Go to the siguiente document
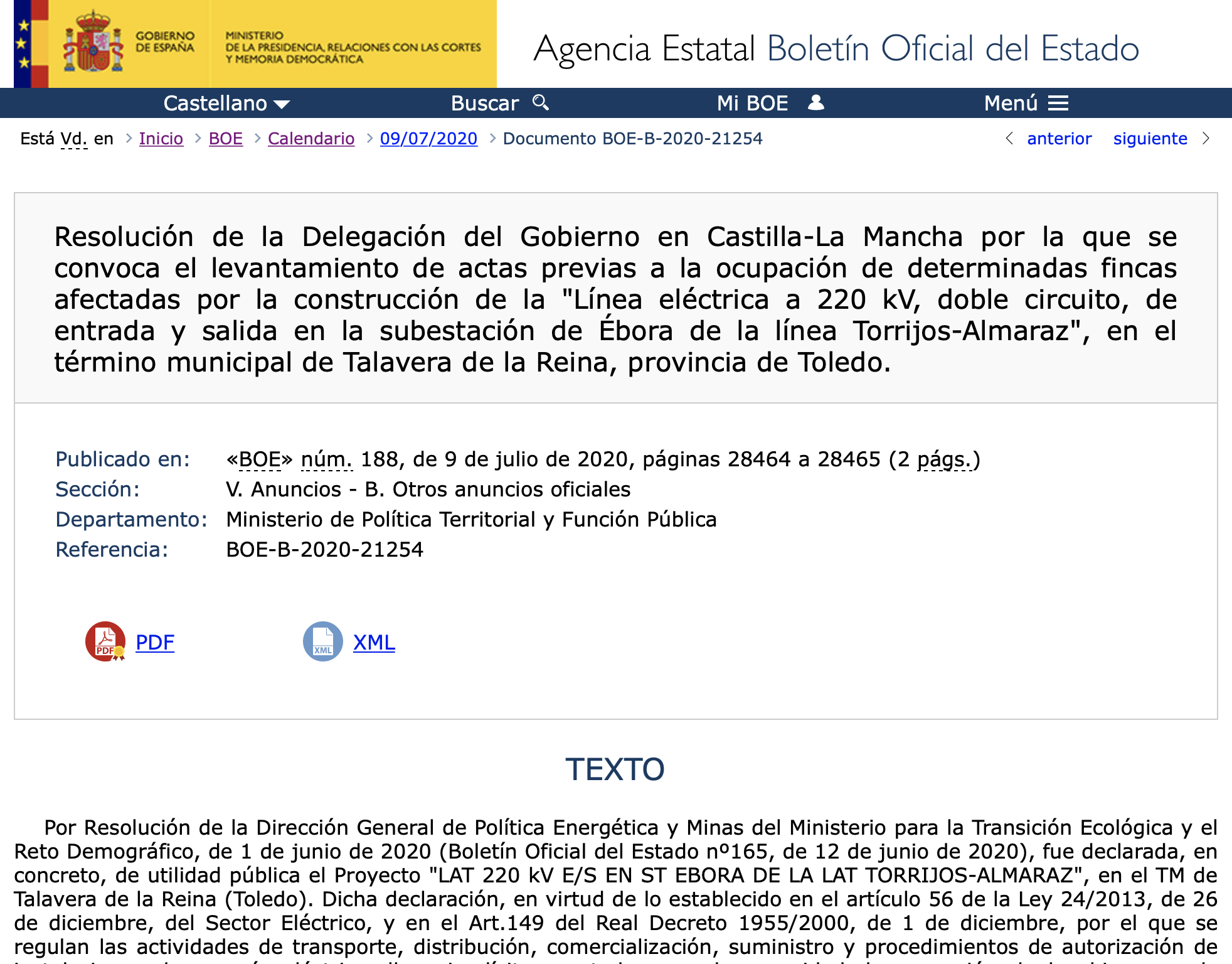 [1150, 139]
